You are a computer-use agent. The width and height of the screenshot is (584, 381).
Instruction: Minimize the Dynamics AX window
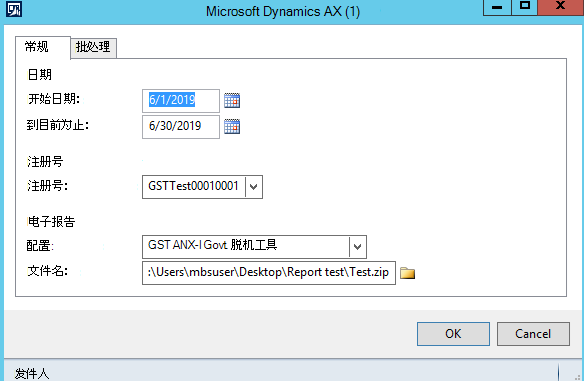click(x=497, y=7)
